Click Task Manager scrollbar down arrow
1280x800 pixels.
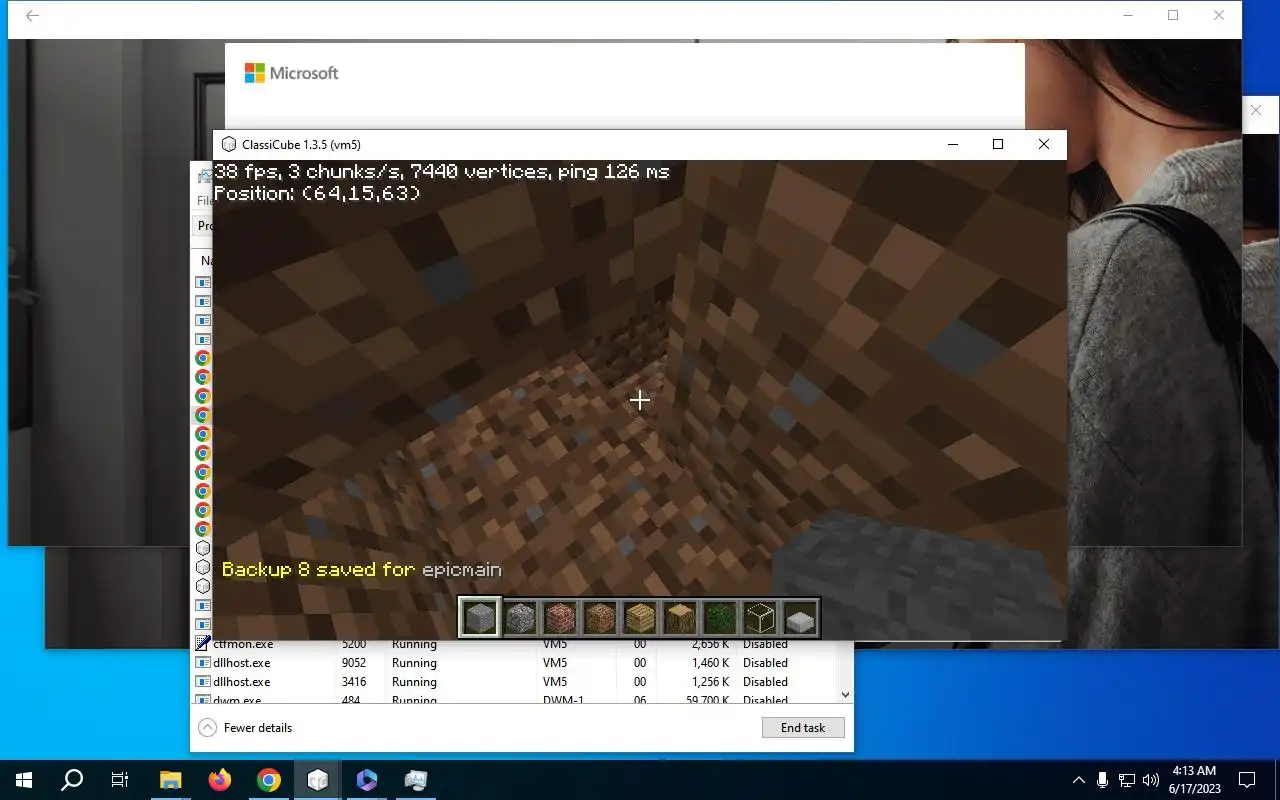click(845, 694)
